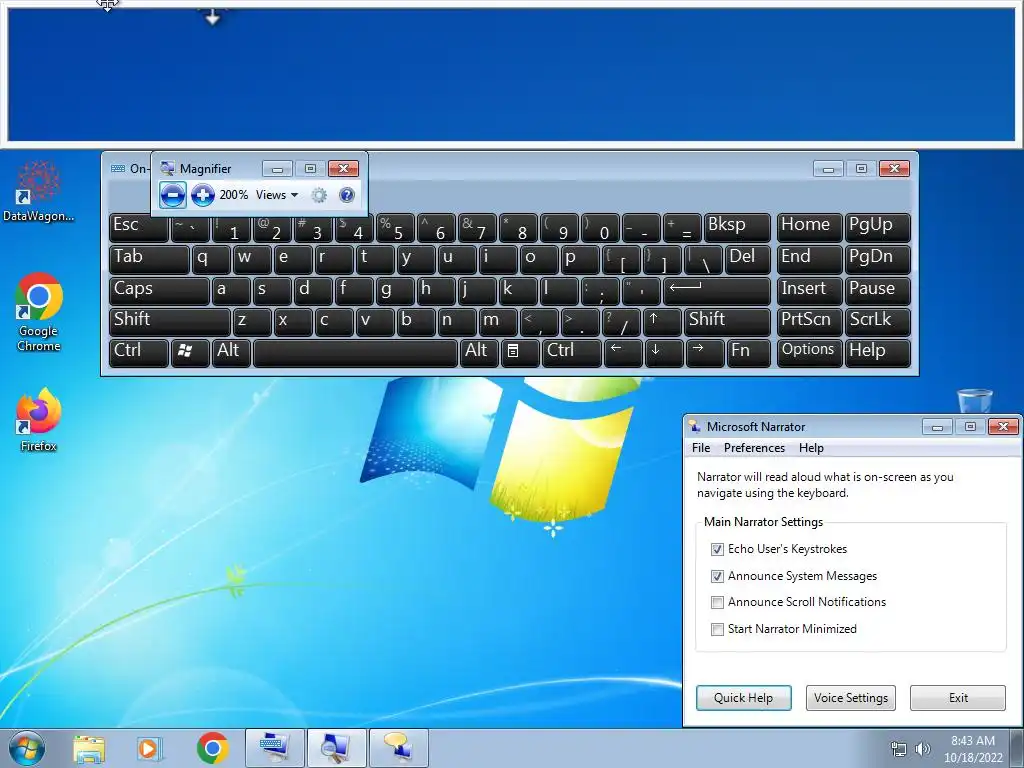Toggle Caps key on on-screen keyboard
Image resolution: width=1024 pixels, height=768 pixels.
tap(159, 291)
